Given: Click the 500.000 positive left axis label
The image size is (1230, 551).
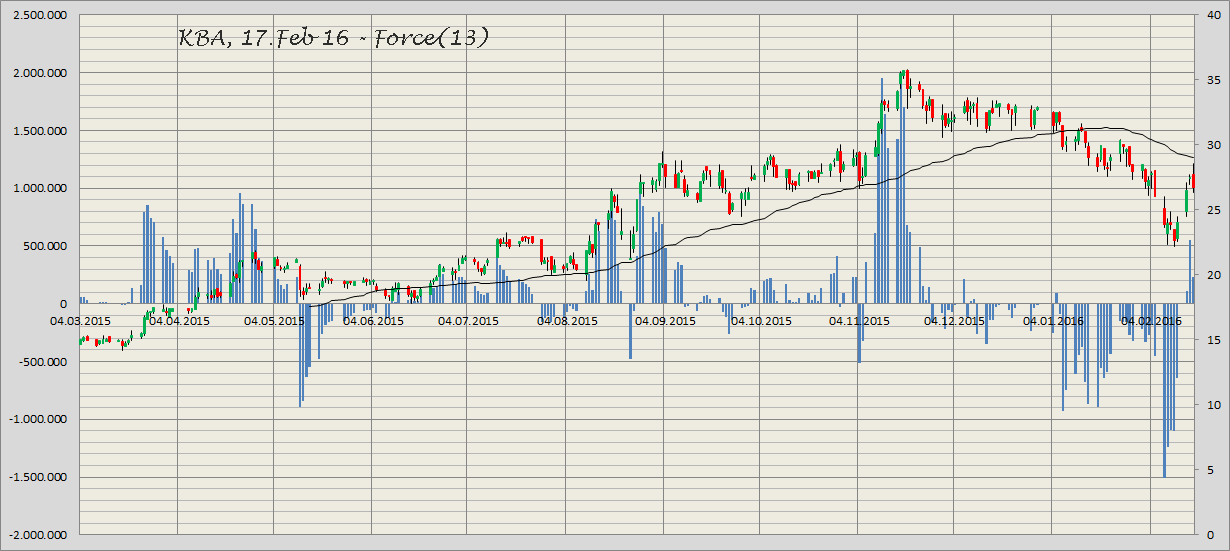Looking at the screenshot, I should coord(46,246).
